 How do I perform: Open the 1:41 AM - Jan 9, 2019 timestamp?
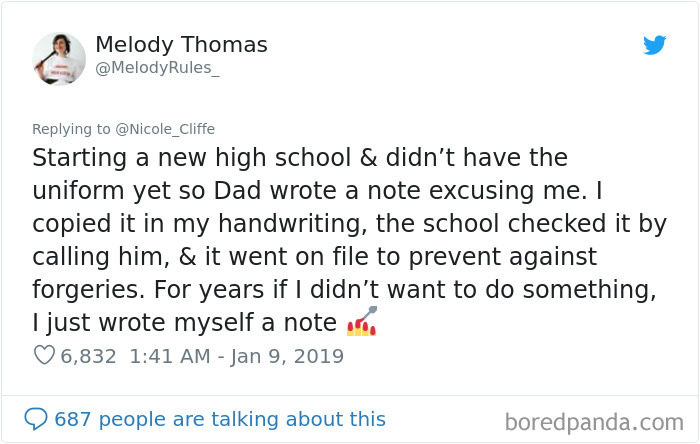click(x=236, y=355)
